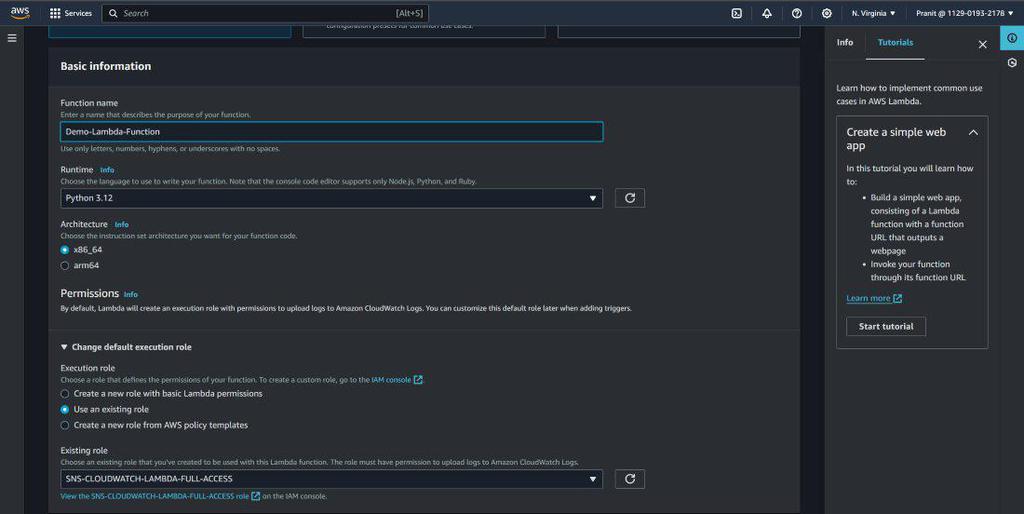This screenshot has height=514, width=1024.
Task: Close the Tutorials side panel
Action: click(x=982, y=44)
